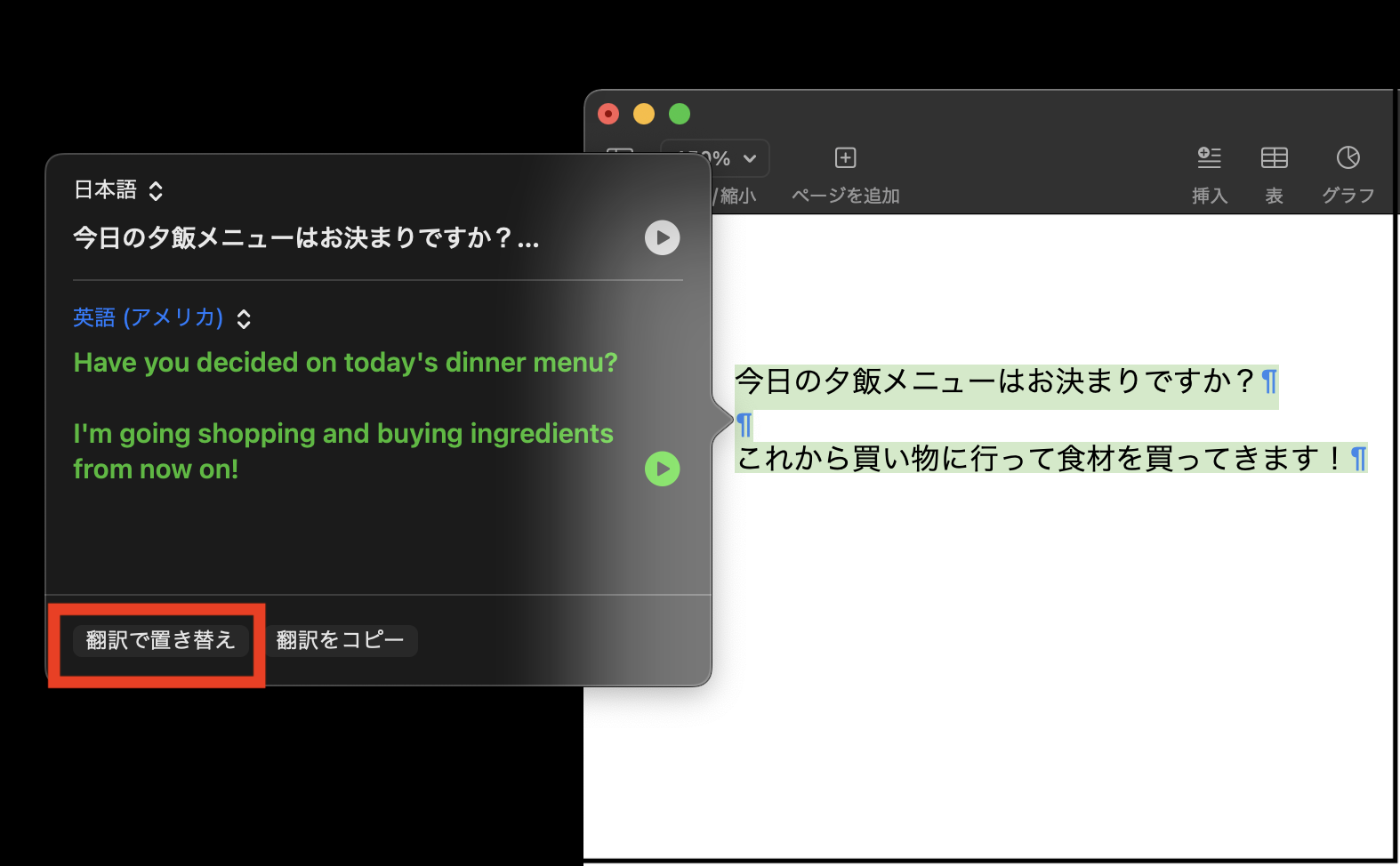Image resolution: width=1400 pixels, height=866 pixels.
Task: Play the Japanese source text audio
Action: point(662,237)
